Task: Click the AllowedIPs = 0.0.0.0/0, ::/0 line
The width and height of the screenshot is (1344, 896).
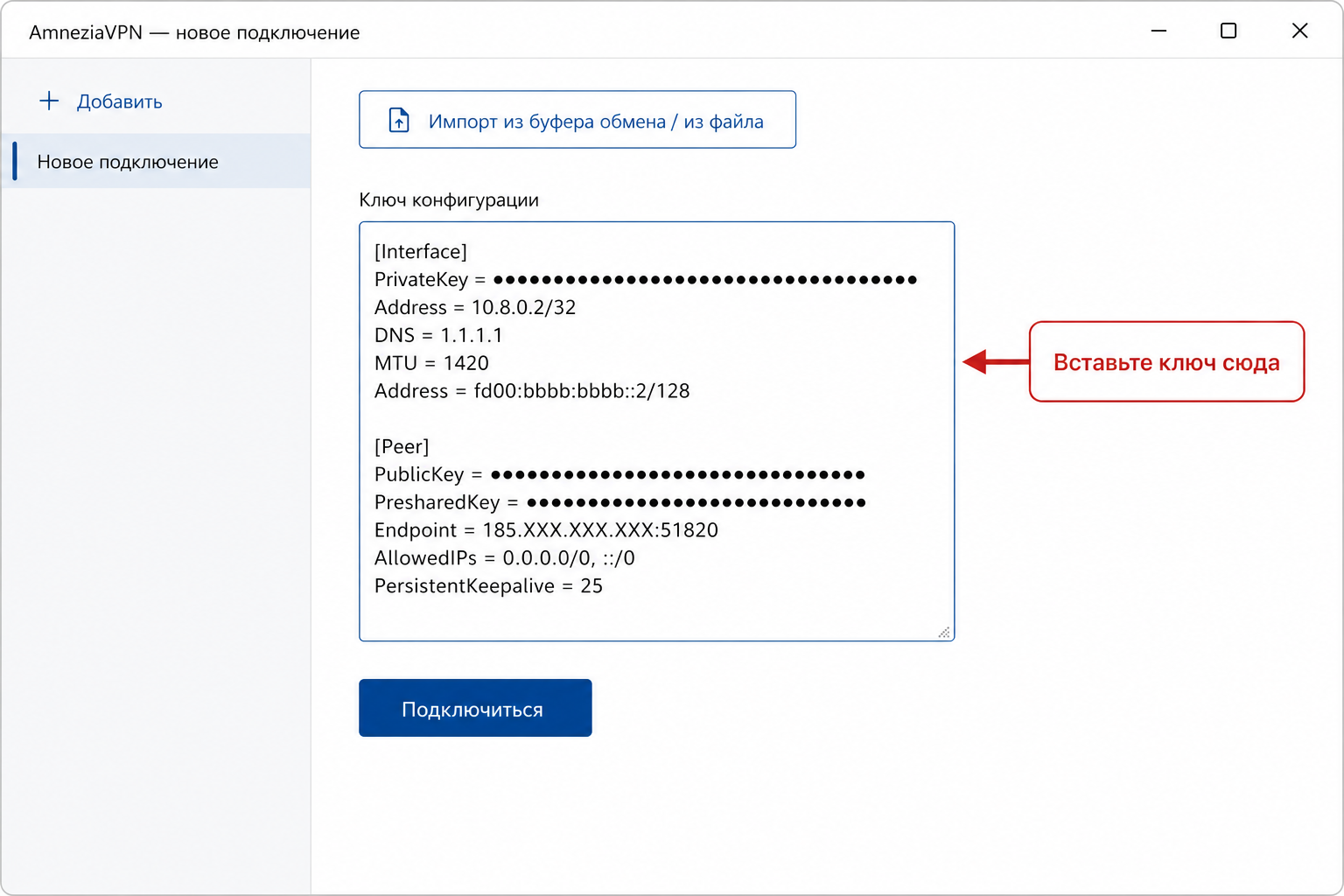Action: (x=505, y=558)
